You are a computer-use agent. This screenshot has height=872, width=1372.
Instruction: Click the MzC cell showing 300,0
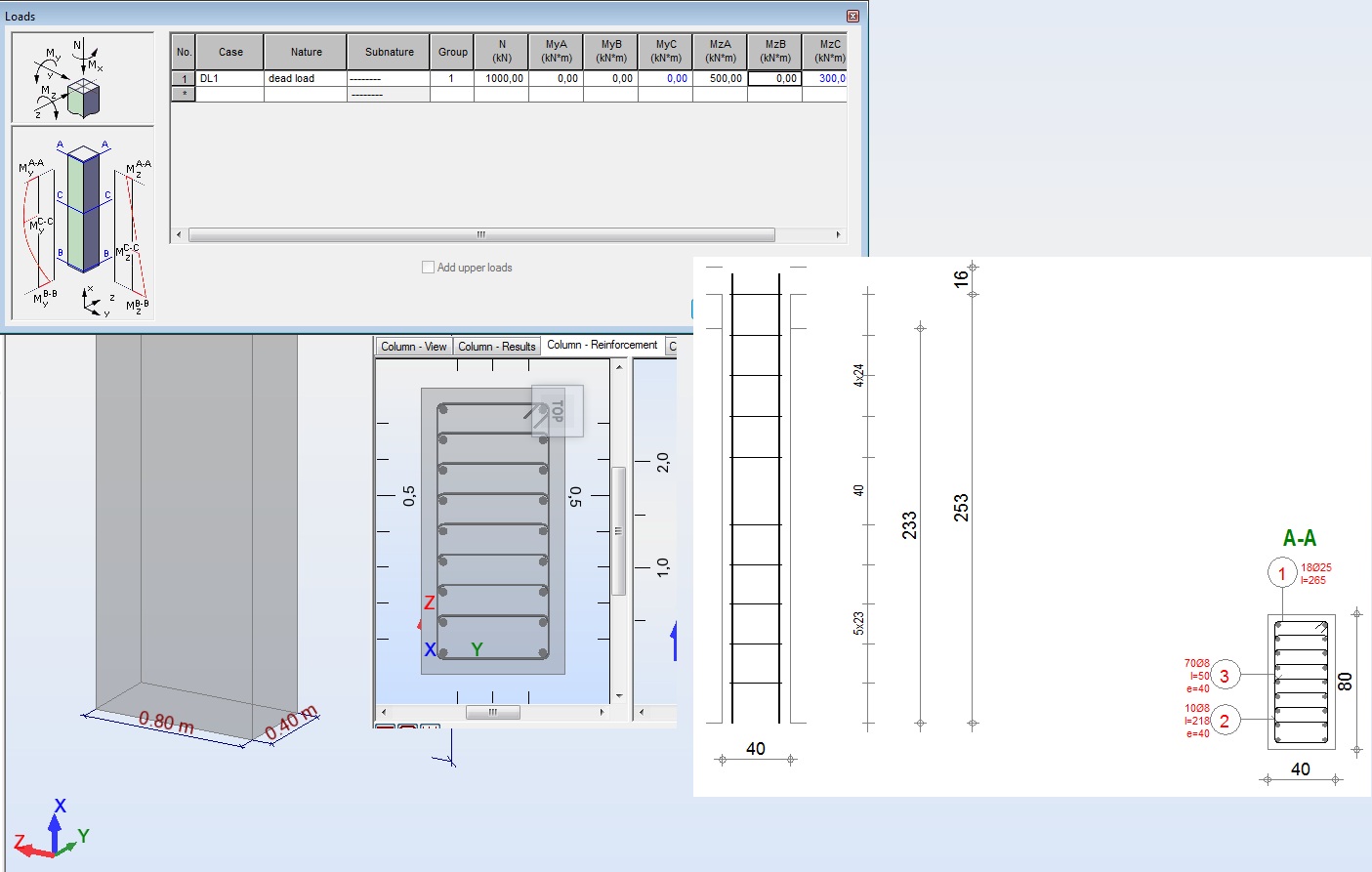(825, 78)
